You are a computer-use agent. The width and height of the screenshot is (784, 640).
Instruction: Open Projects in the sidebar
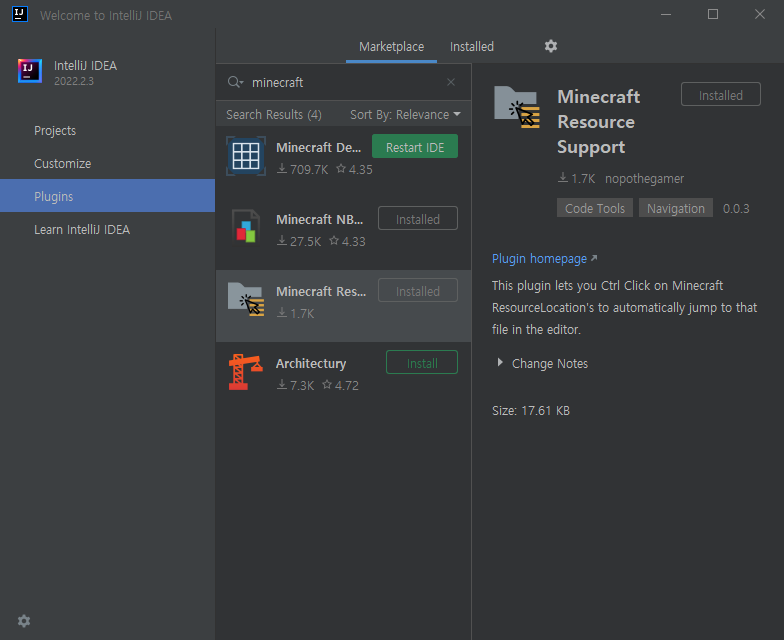tap(55, 130)
